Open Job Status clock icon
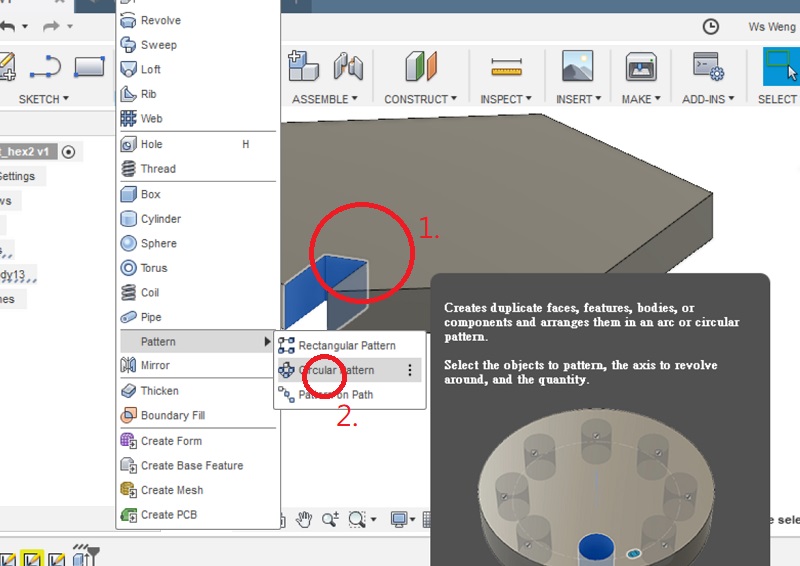The height and width of the screenshot is (566, 800). tap(711, 27)
